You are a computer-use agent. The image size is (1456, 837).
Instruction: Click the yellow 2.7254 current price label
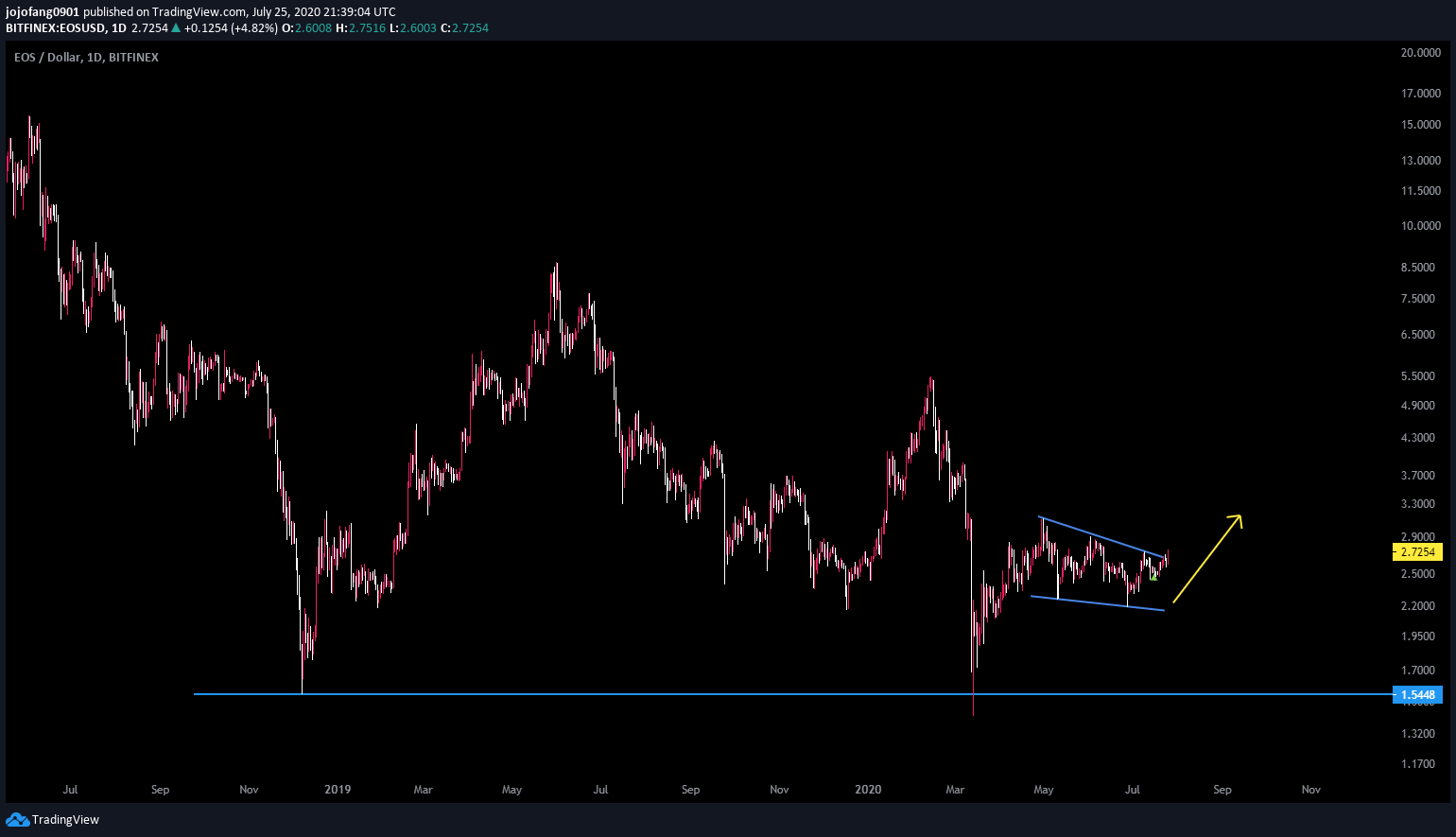click(x=1417, y=551)
